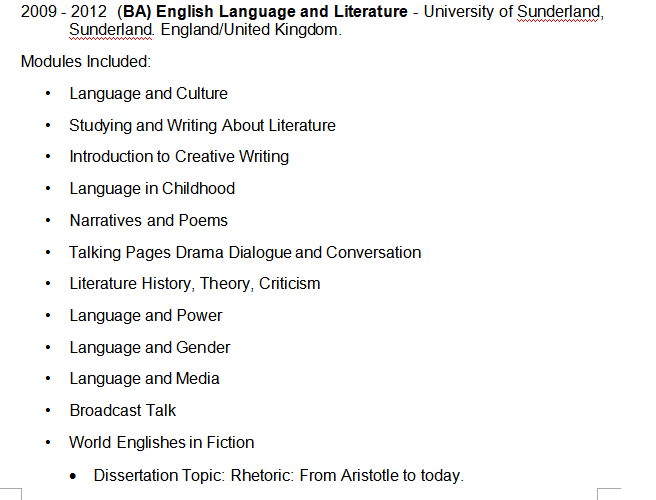Click the Literature History, Theory, Criticism line
656x500 pixels.
pyautogui.click(x=194, y=284)
